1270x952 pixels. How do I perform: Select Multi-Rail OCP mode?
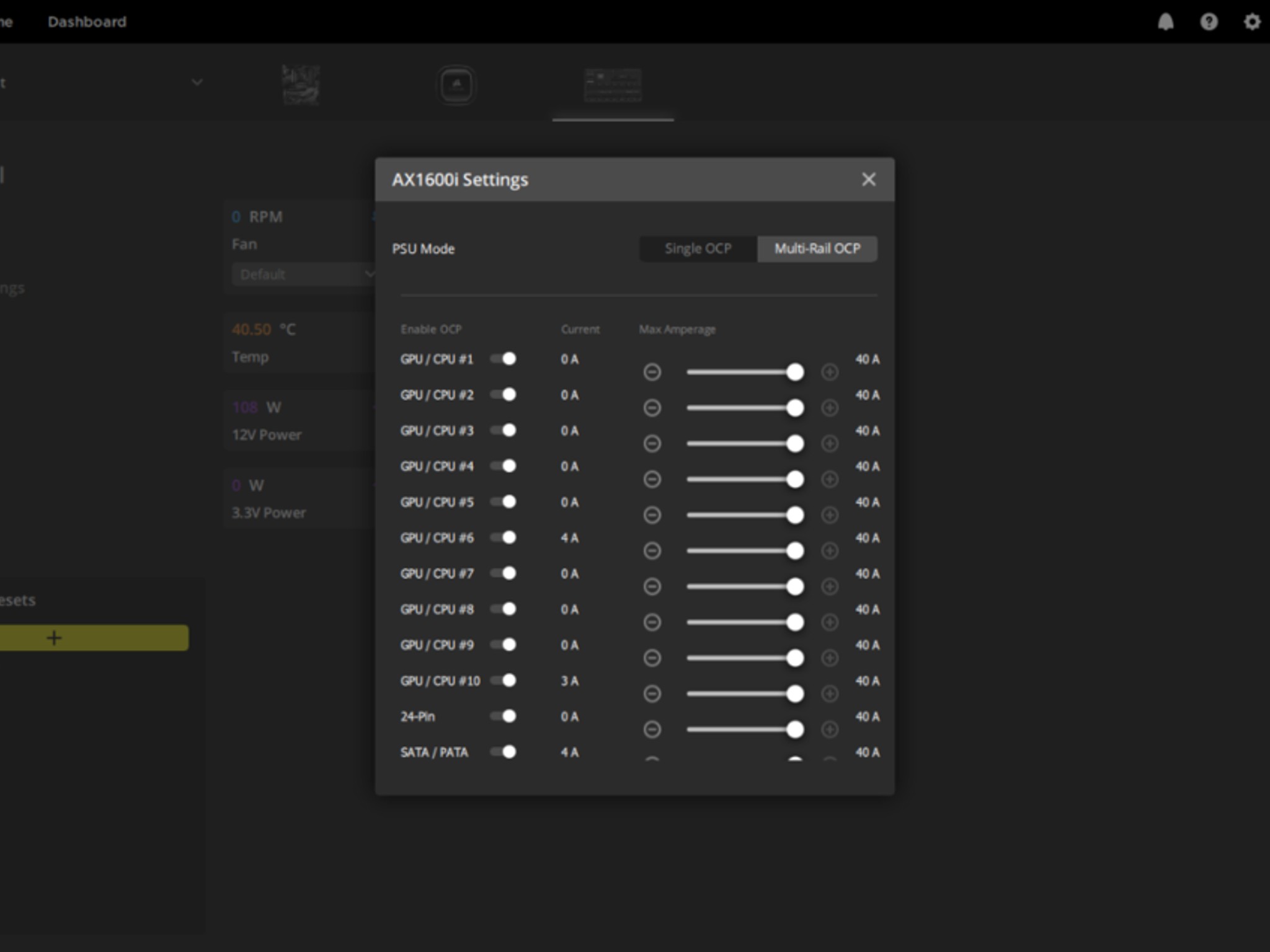(817, 249)
